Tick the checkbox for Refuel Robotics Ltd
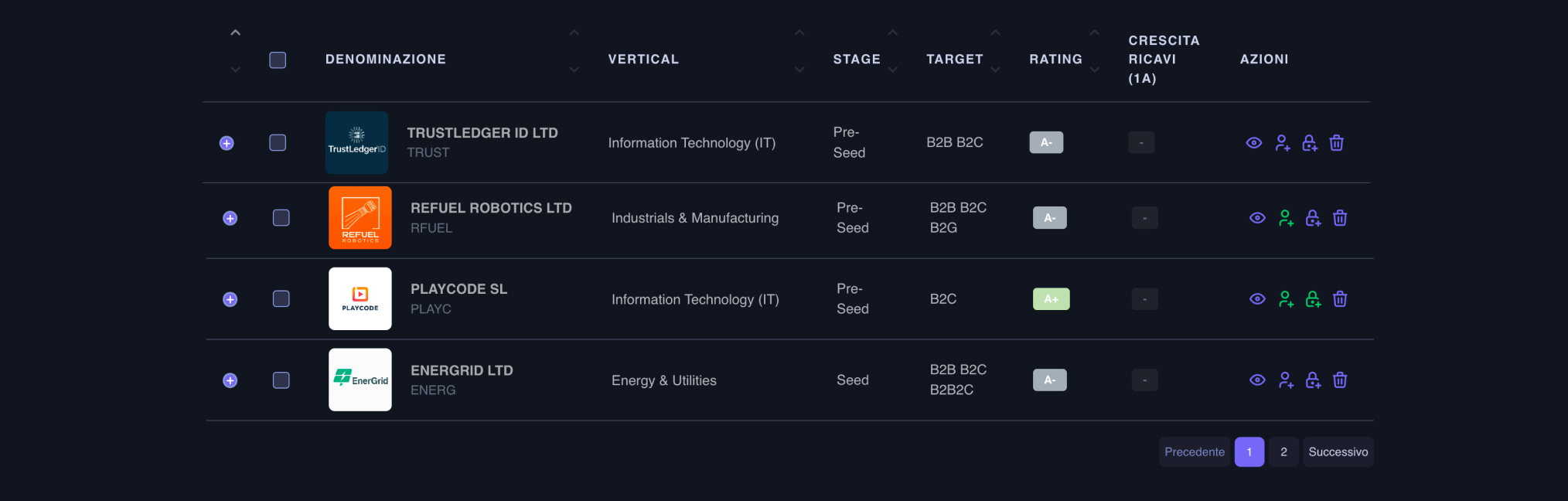Image resolution: width=1568 pixels, height=501 pixels. point(281,218)
